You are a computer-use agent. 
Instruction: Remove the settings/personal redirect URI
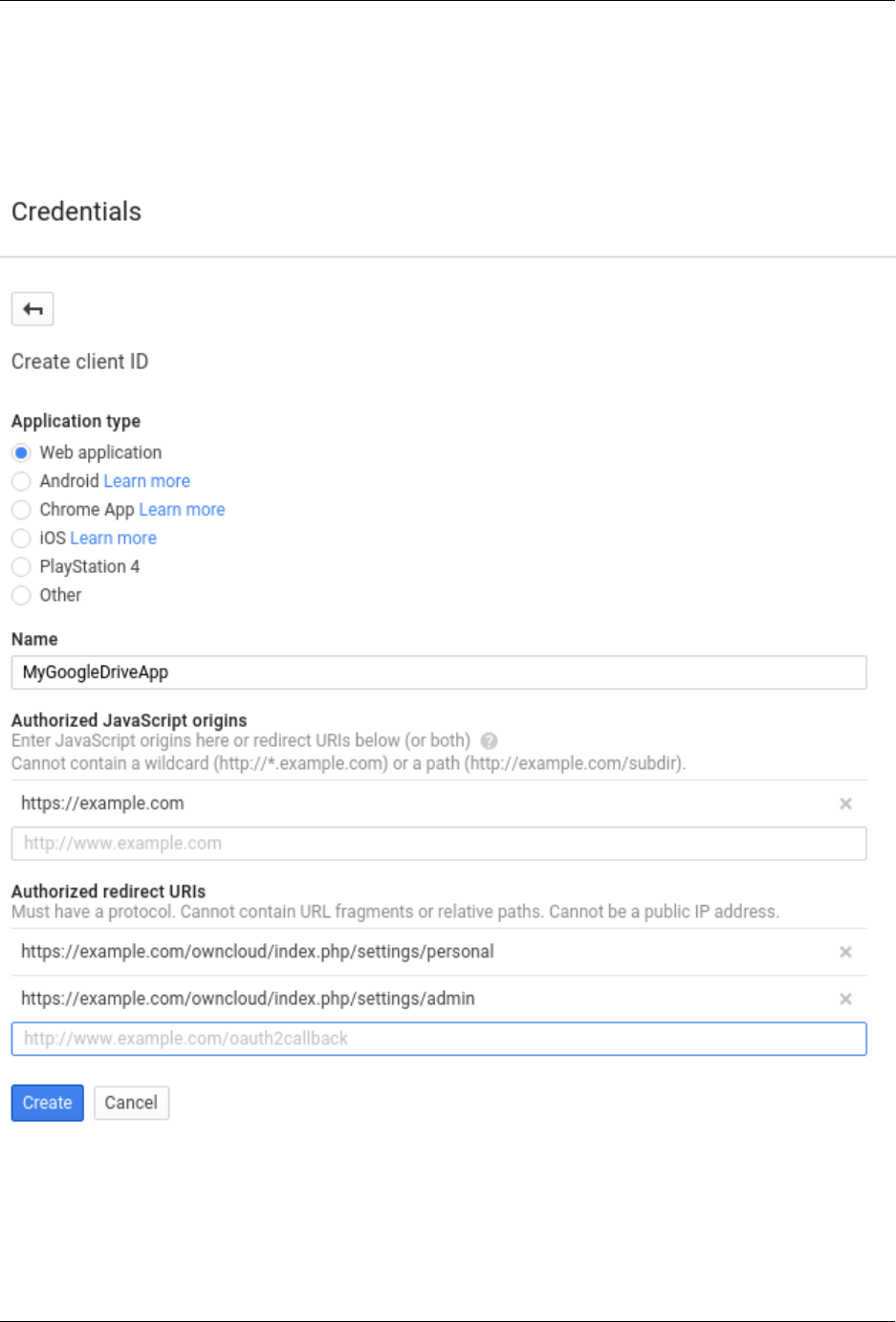(845, 952)
